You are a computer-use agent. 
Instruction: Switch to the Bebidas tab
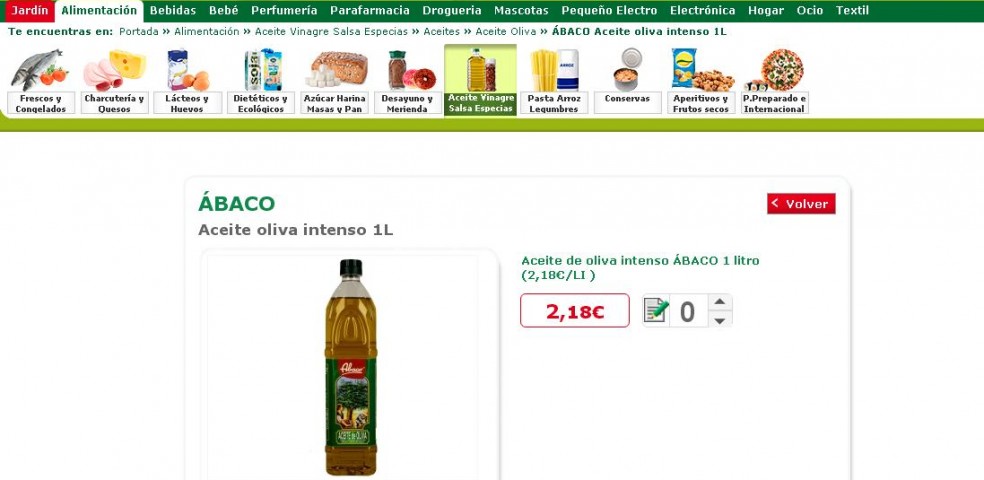(x=173, y=11)
